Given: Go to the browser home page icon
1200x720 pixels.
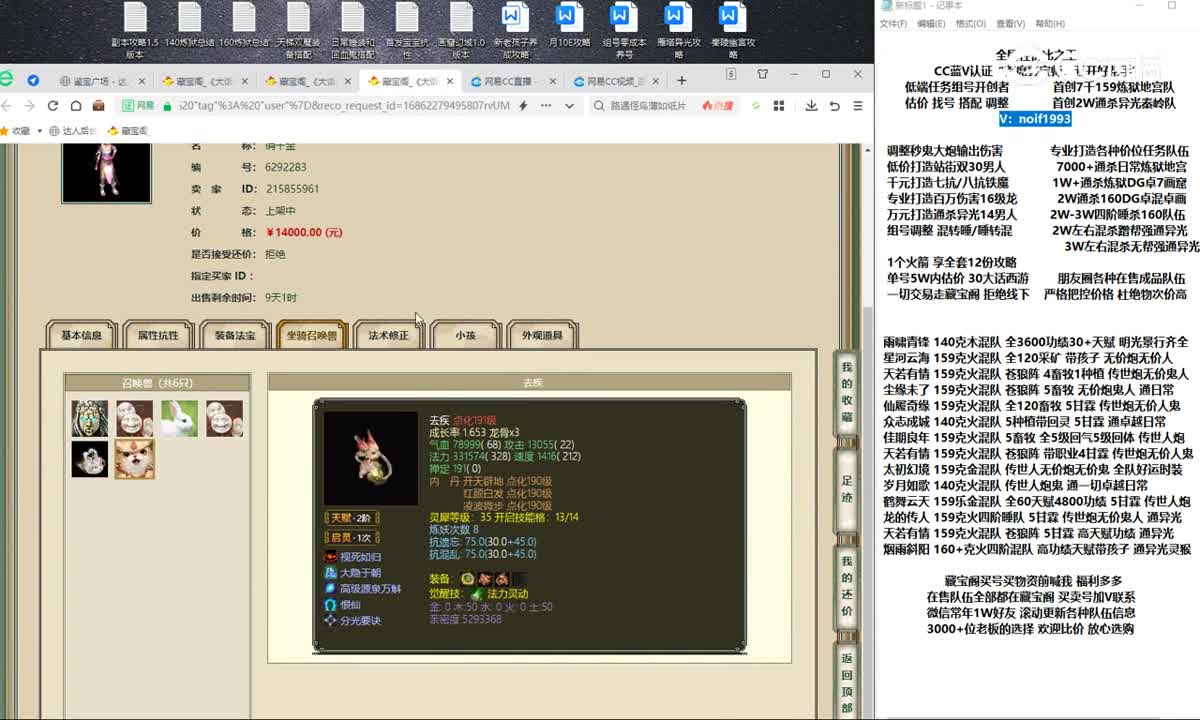Looking at the screenshot, I should (x=75, y=106).
